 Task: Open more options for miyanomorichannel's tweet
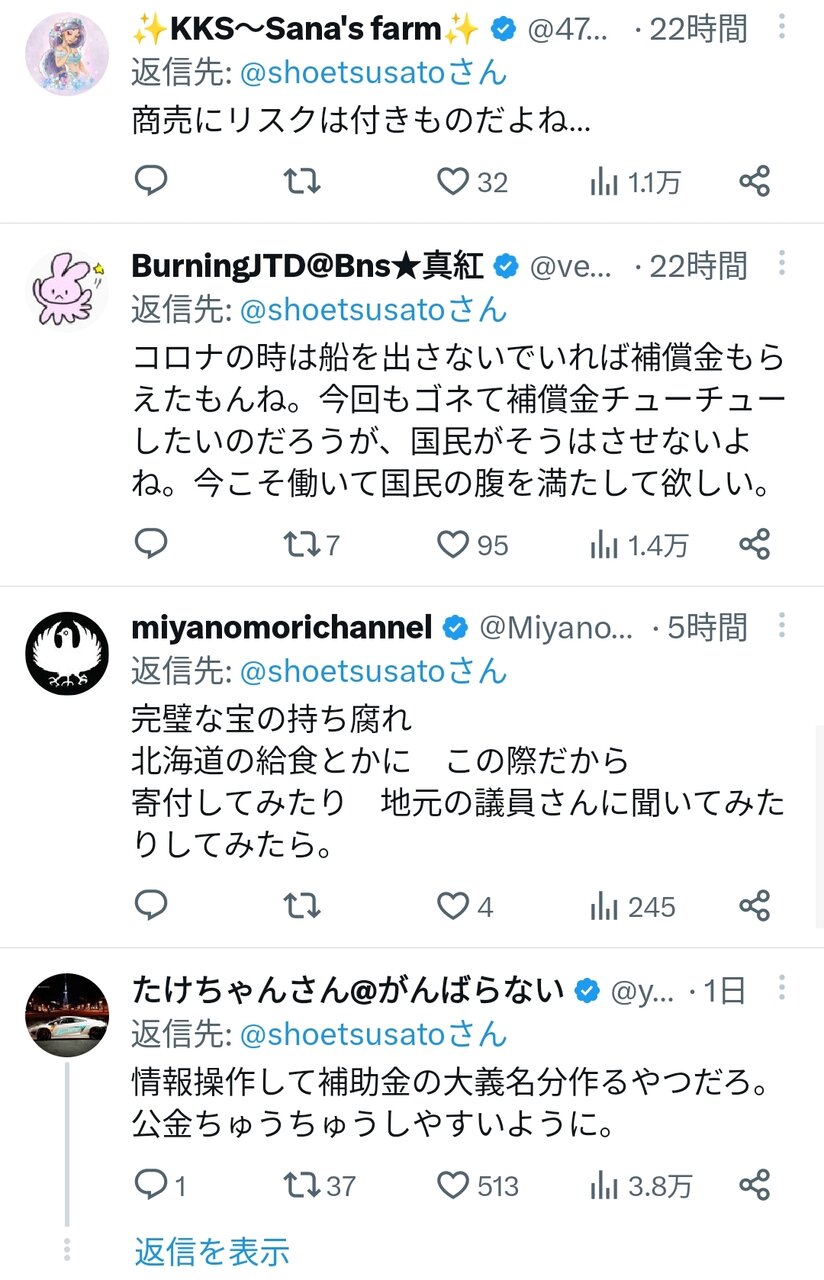coord(782,626)
